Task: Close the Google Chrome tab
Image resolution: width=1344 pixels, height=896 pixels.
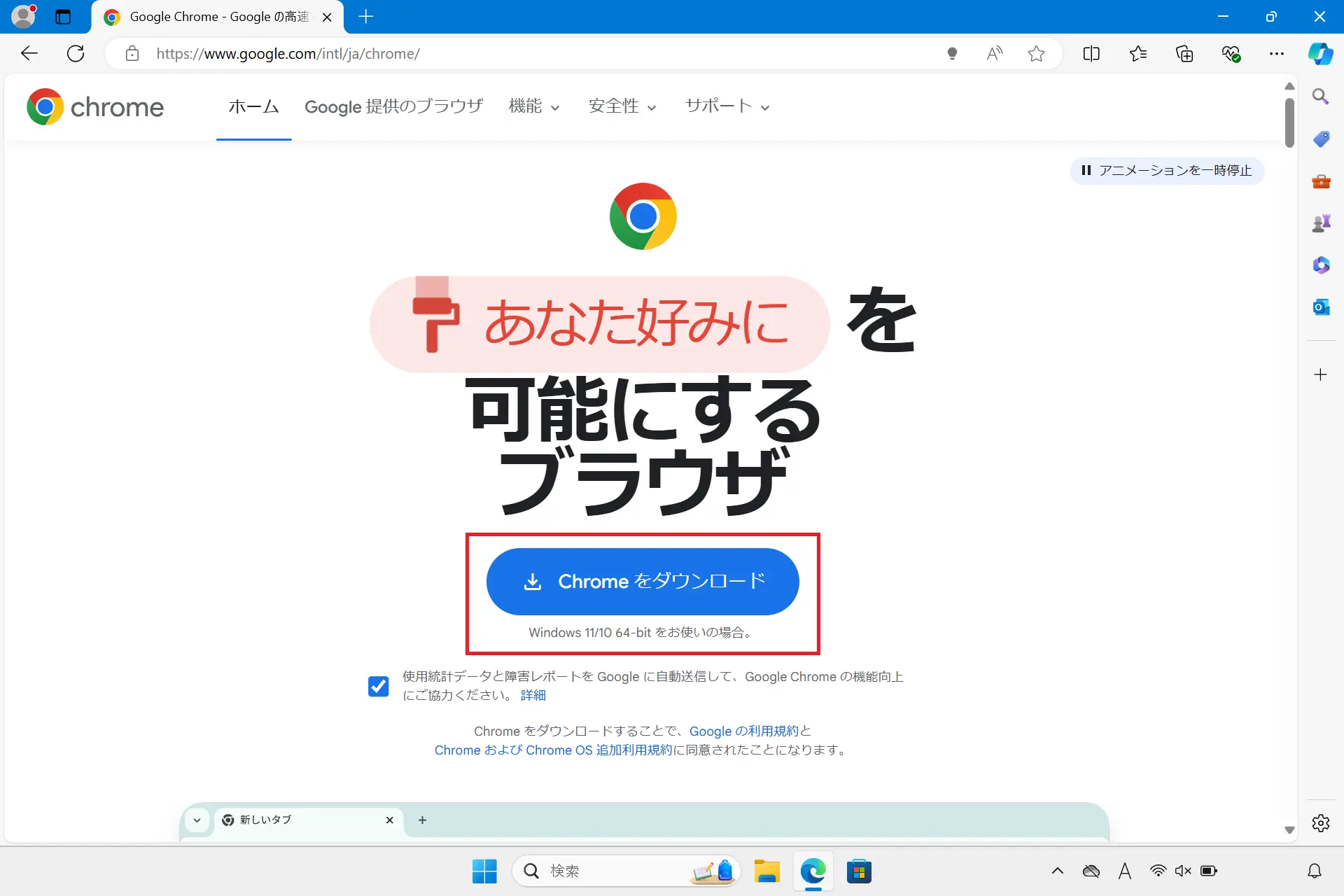Action: [x=327, y=17]
